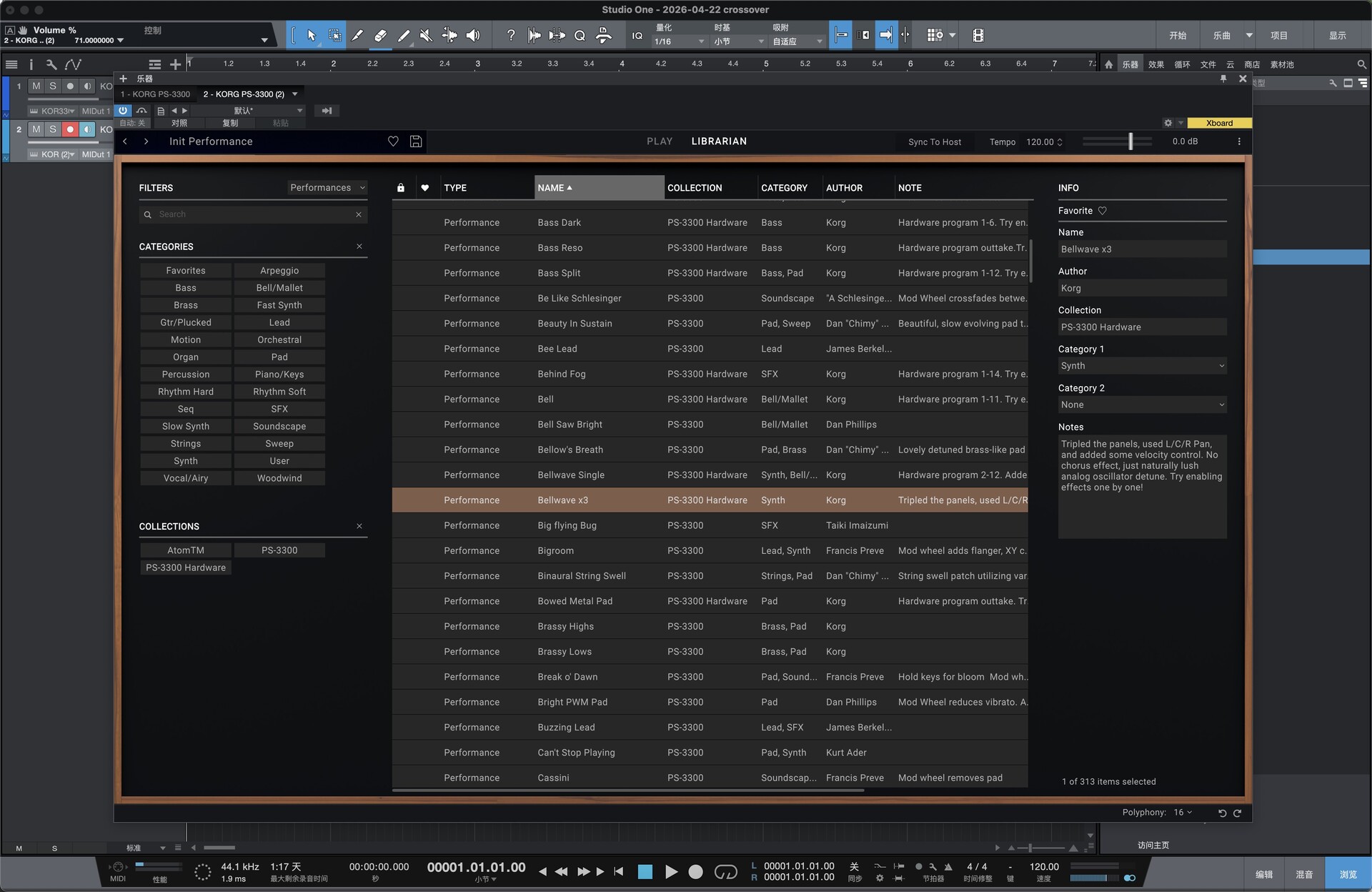
Task: Mute track 1
Action: pyautogui.click(x=36, y=86)
